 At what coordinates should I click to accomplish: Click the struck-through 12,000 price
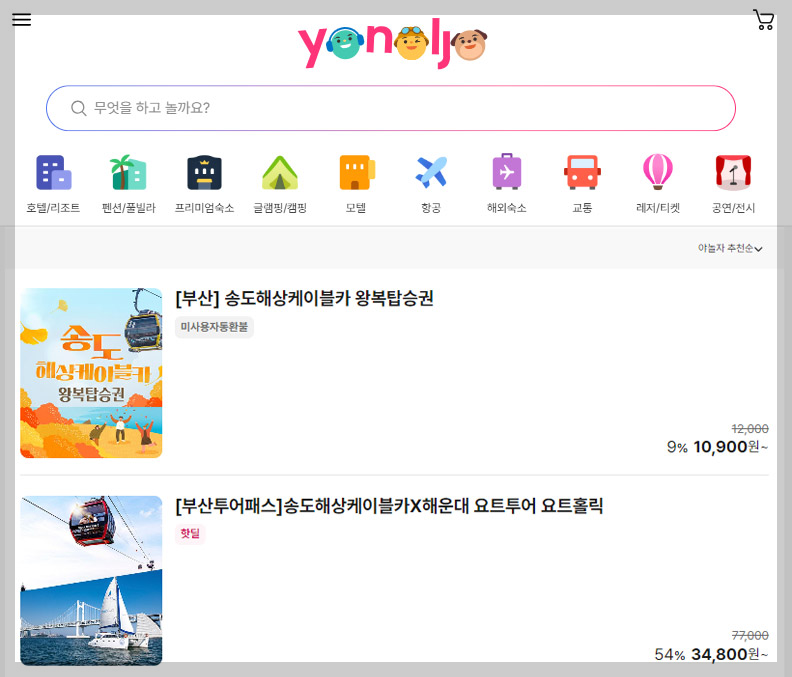(x=750, y=429)
